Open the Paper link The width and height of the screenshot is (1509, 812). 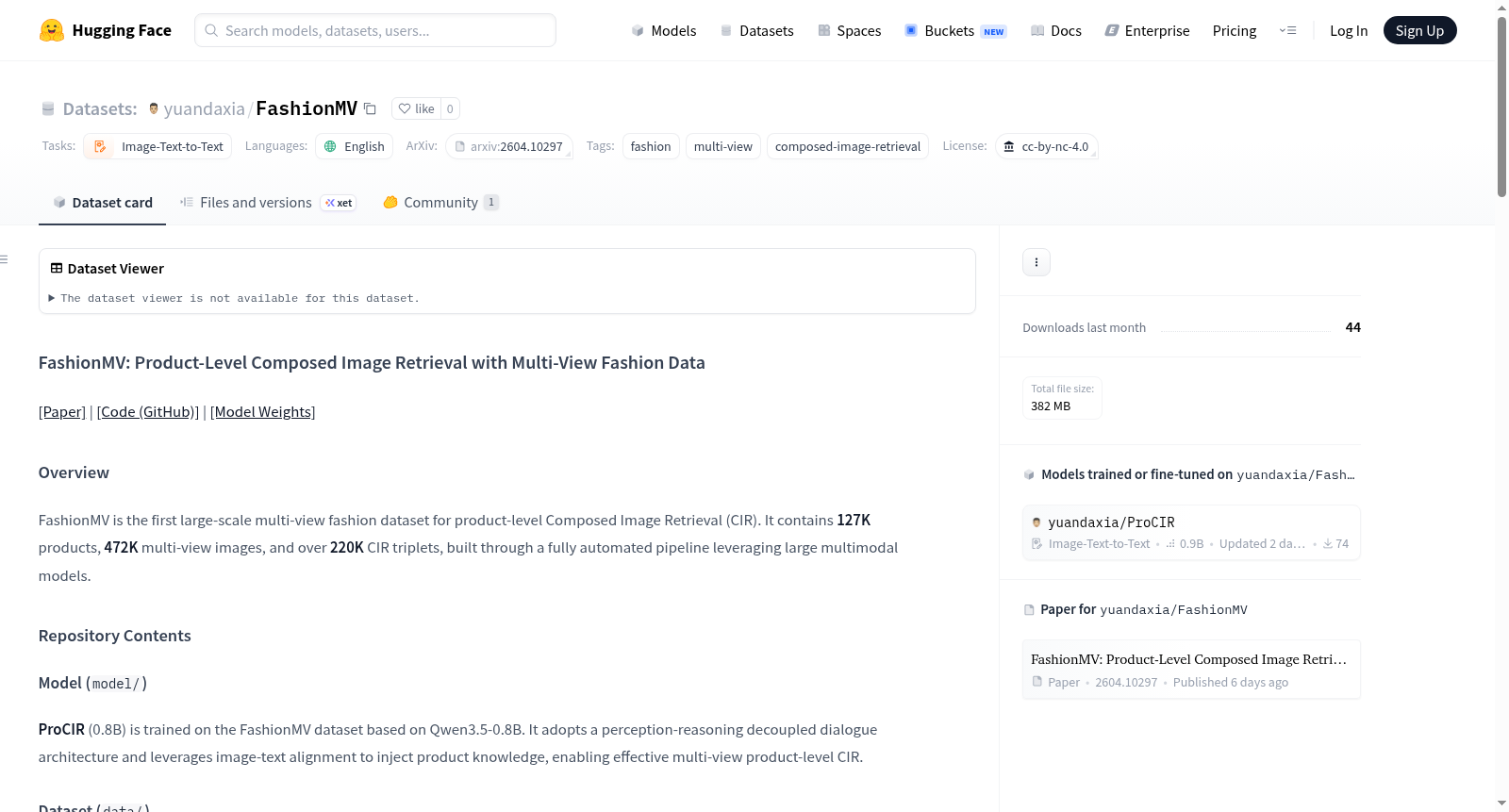point(62,411)
